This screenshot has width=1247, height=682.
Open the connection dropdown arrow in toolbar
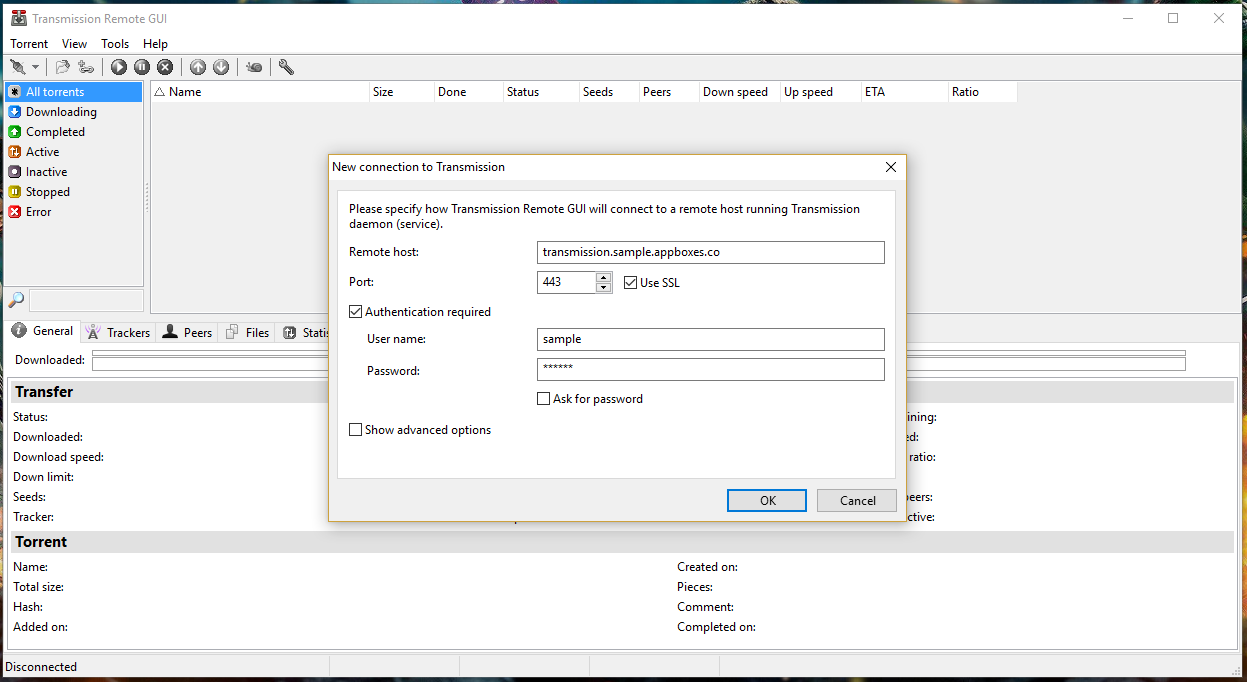[x=36, y=67]
